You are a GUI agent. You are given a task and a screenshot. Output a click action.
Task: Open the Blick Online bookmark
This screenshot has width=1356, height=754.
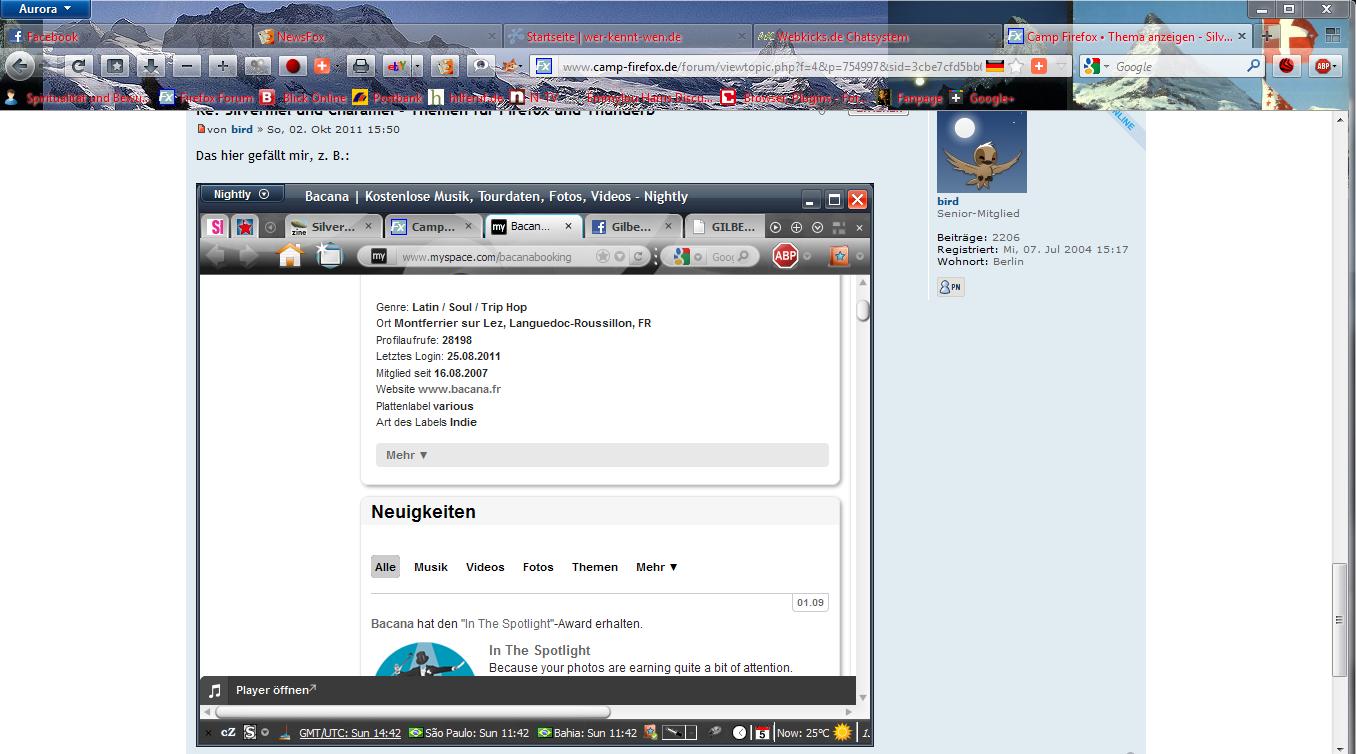(x=303, y=98)
